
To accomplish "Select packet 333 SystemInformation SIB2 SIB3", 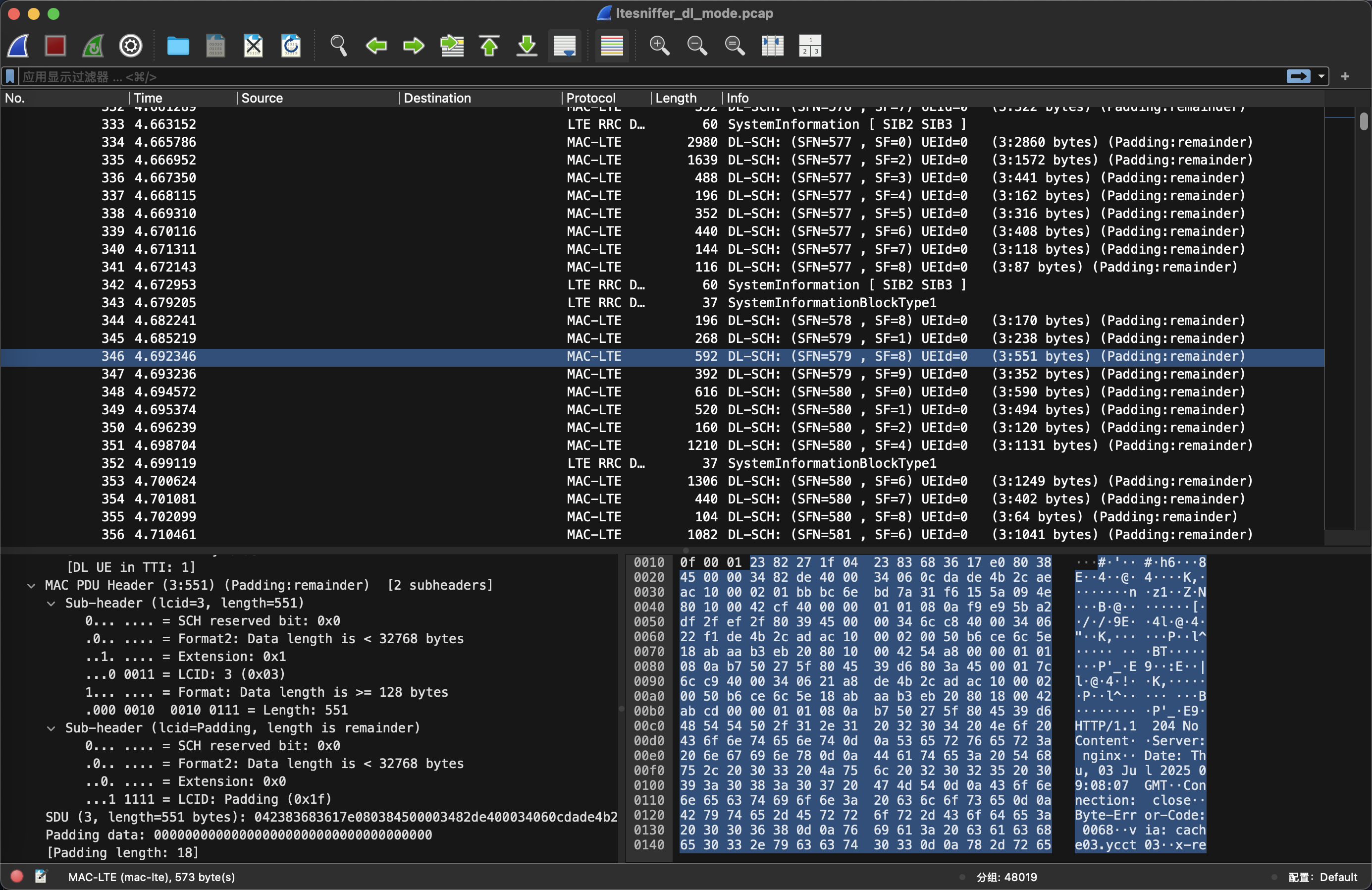I will [x=662, y=124].
